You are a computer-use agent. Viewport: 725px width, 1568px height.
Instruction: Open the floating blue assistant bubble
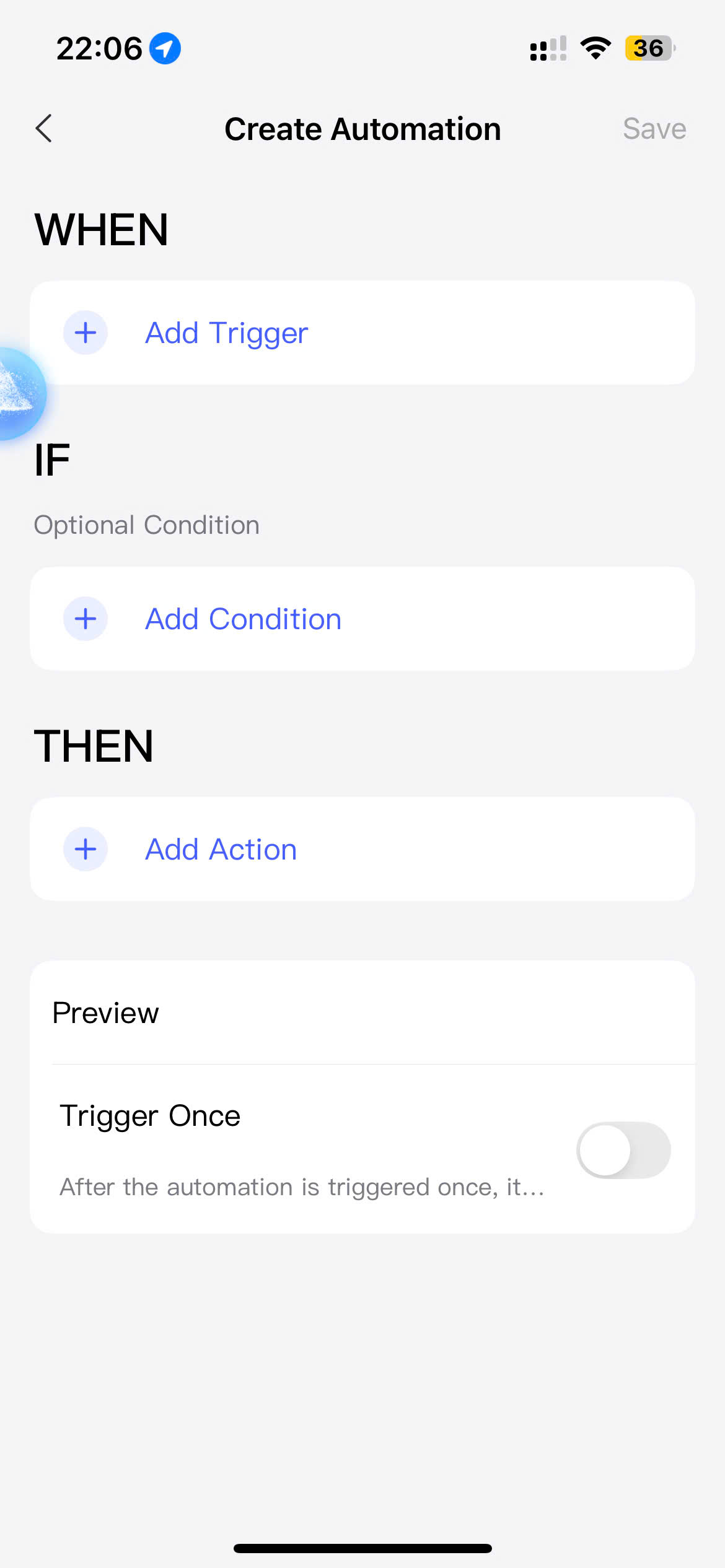tap(19, 394)
